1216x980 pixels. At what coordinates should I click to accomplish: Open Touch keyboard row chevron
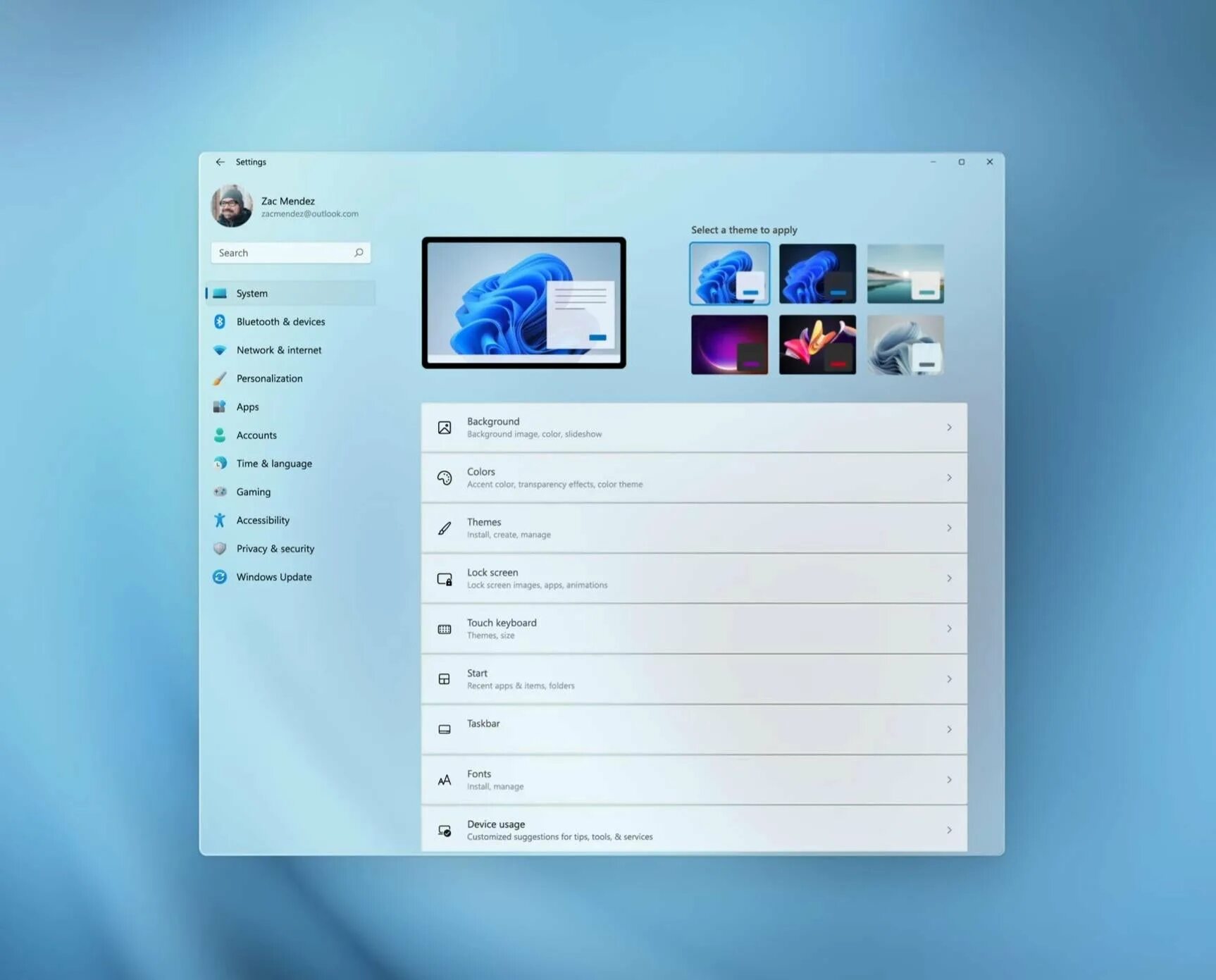949,628
